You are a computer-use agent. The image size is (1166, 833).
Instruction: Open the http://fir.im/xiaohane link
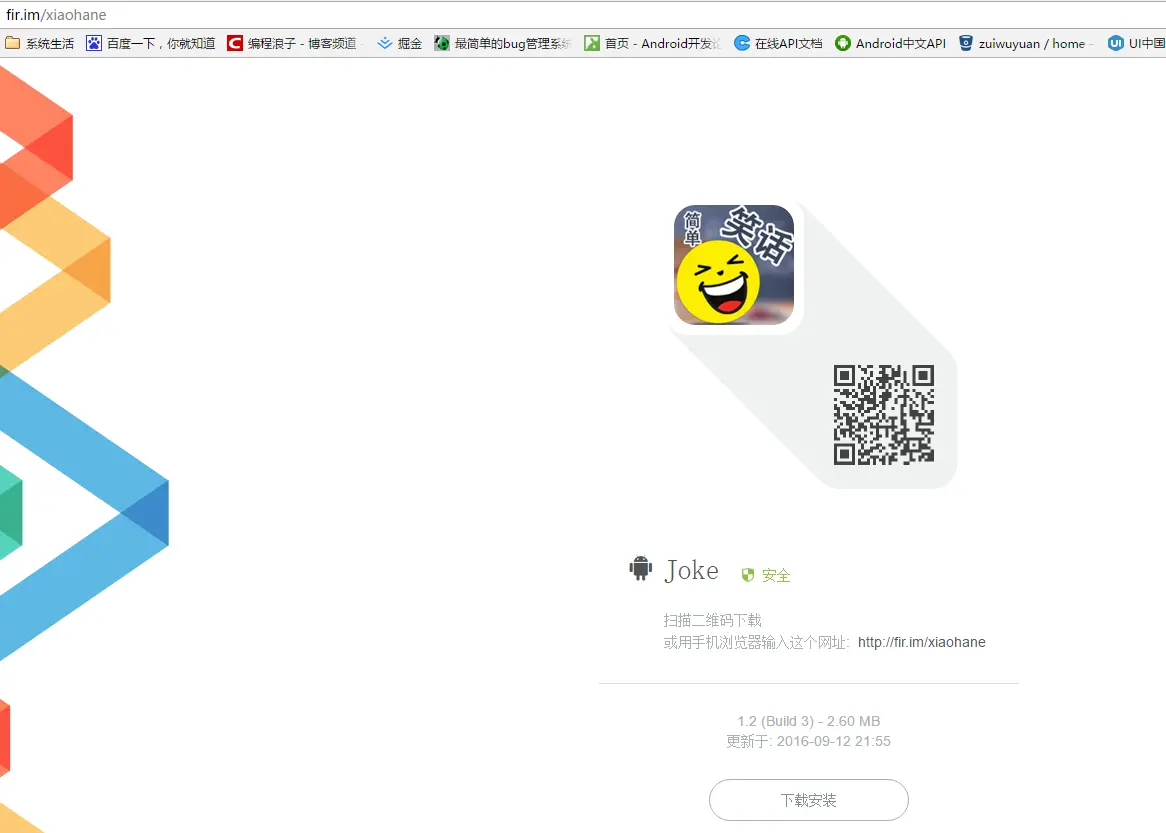[921, 642]
